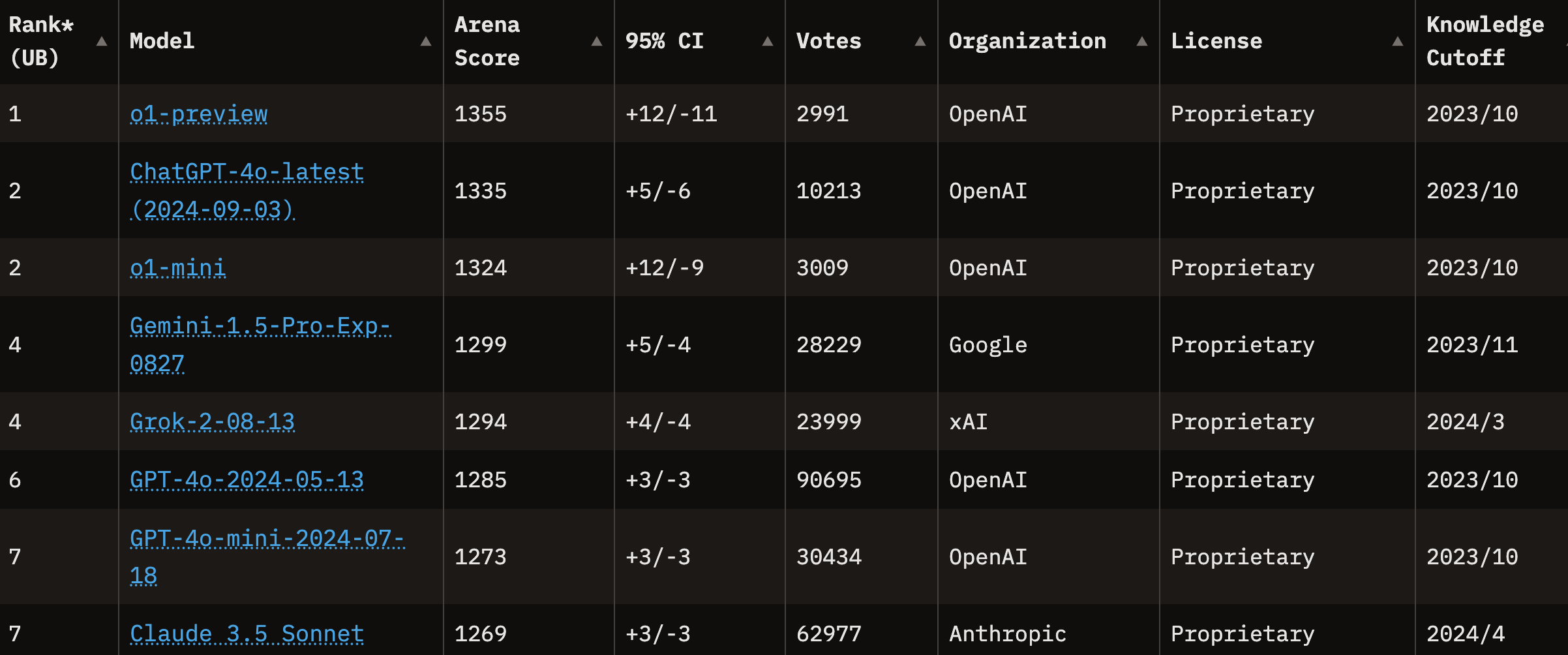Open the GPT-4o-2024-05-13 link

click(247, 480)
